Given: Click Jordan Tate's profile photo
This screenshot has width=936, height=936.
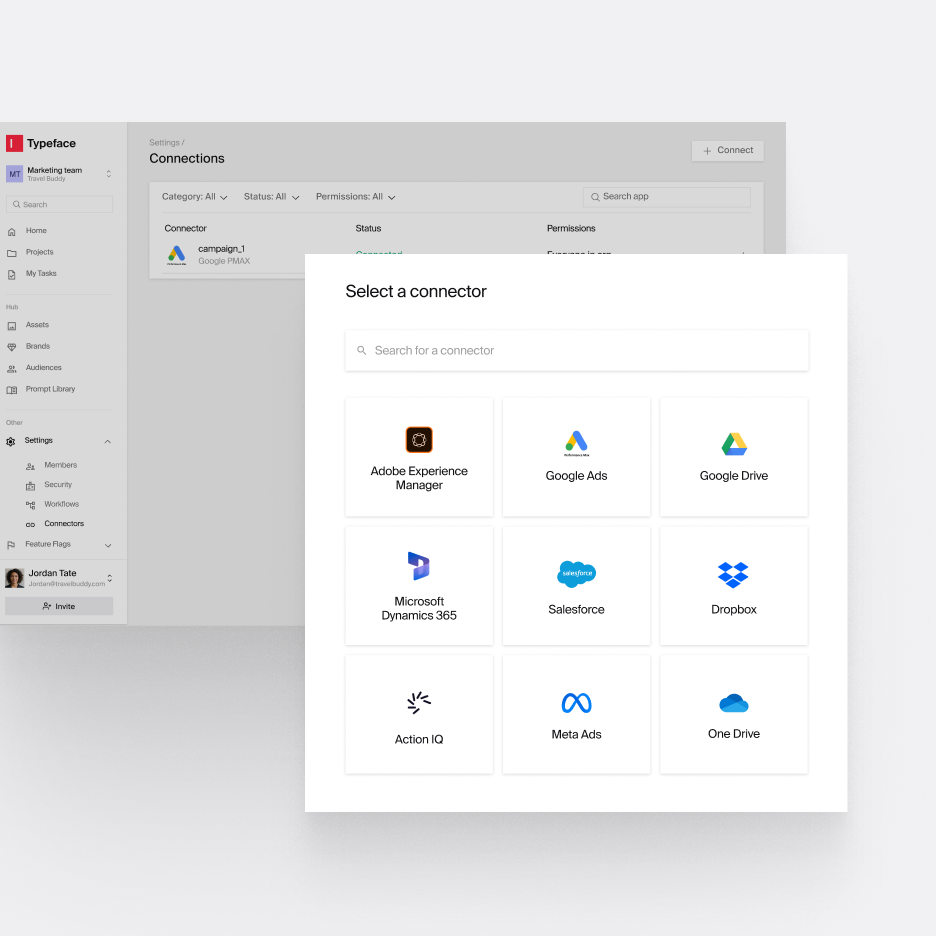Looking at the screenshot, I should [14, 578].
